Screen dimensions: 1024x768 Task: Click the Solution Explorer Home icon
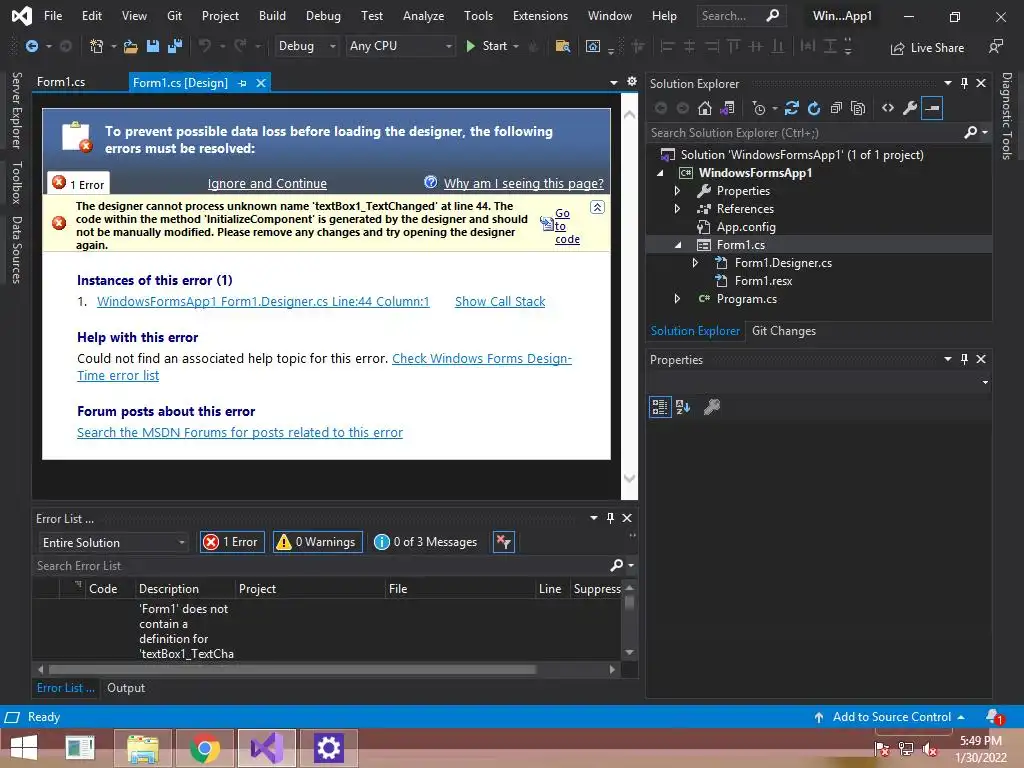(x=705, y=108)
